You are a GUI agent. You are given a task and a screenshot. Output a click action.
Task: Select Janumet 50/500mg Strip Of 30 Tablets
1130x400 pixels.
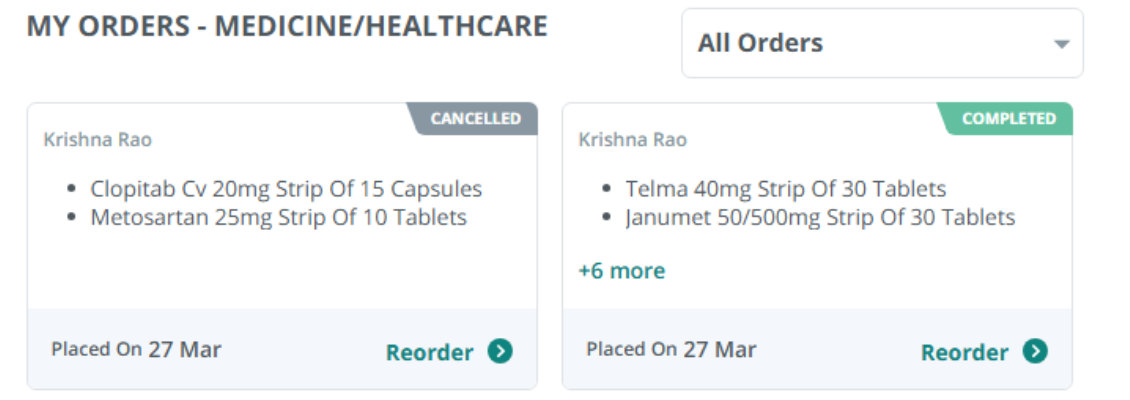(x=820, y=217)
